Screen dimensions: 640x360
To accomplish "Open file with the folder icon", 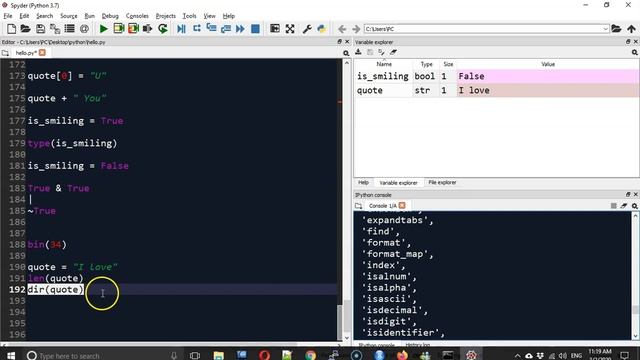I will coord(25,29).
